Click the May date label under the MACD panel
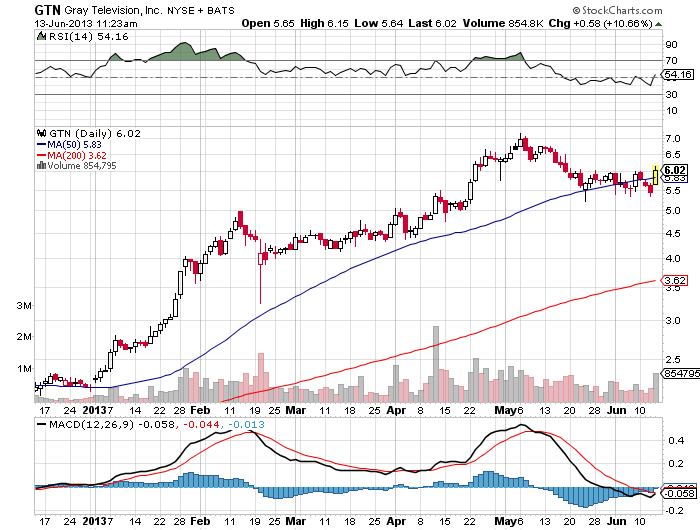Image resolution: width=700 pixels, height=530 pixels. click(505, 521)
